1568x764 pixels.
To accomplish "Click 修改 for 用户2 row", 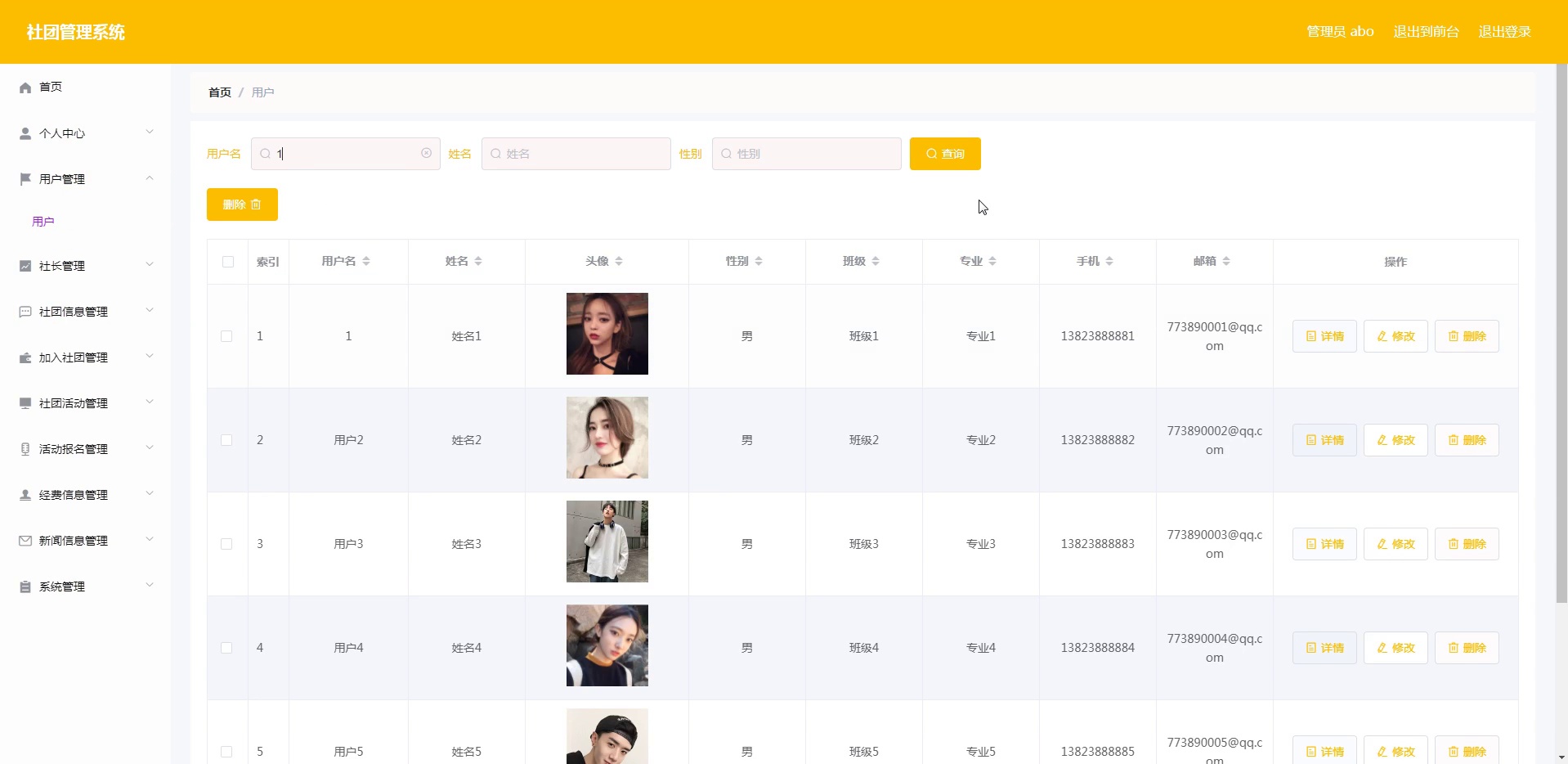I will click(x=1396, y=440).
